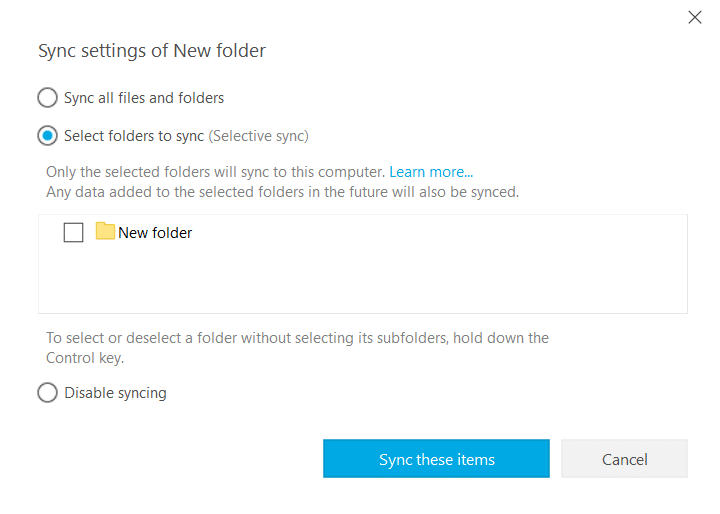Choose the Select folders to sync radio button

[47, 136]
